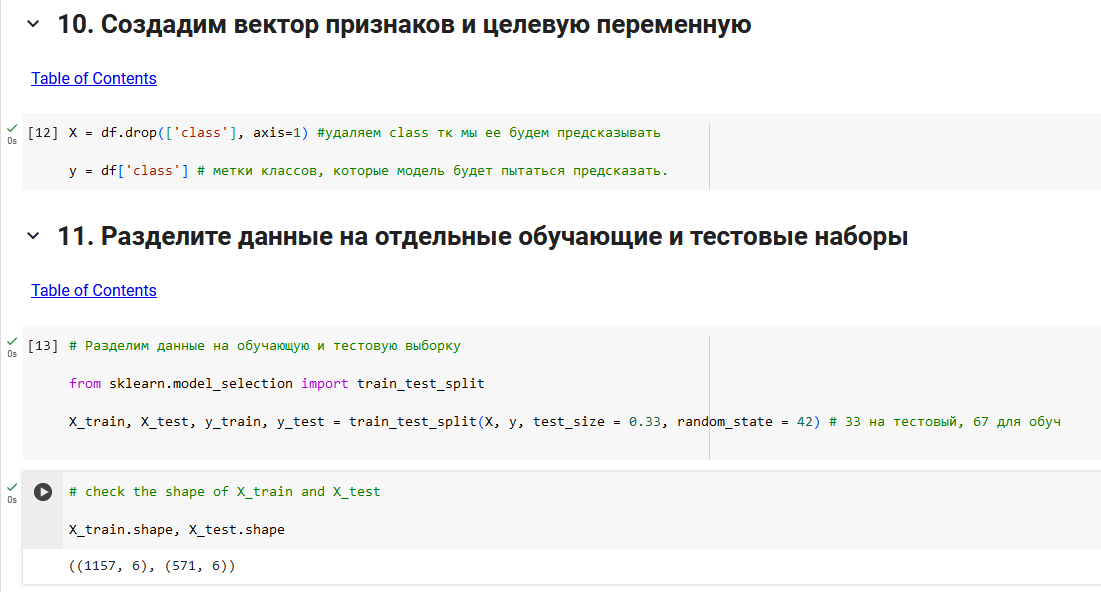
Task: Click the heading '10. Создадим вектор признаков'
Action: point(404,25)
